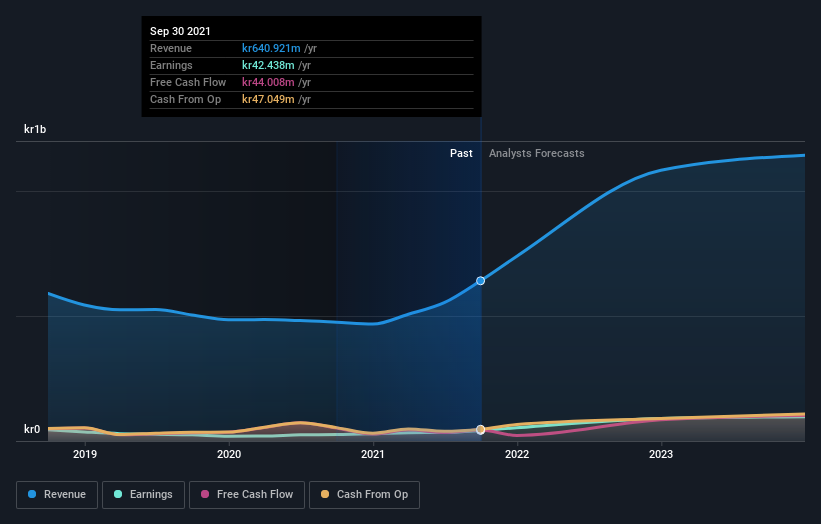Click the Analysts Forecasts label

537,153
